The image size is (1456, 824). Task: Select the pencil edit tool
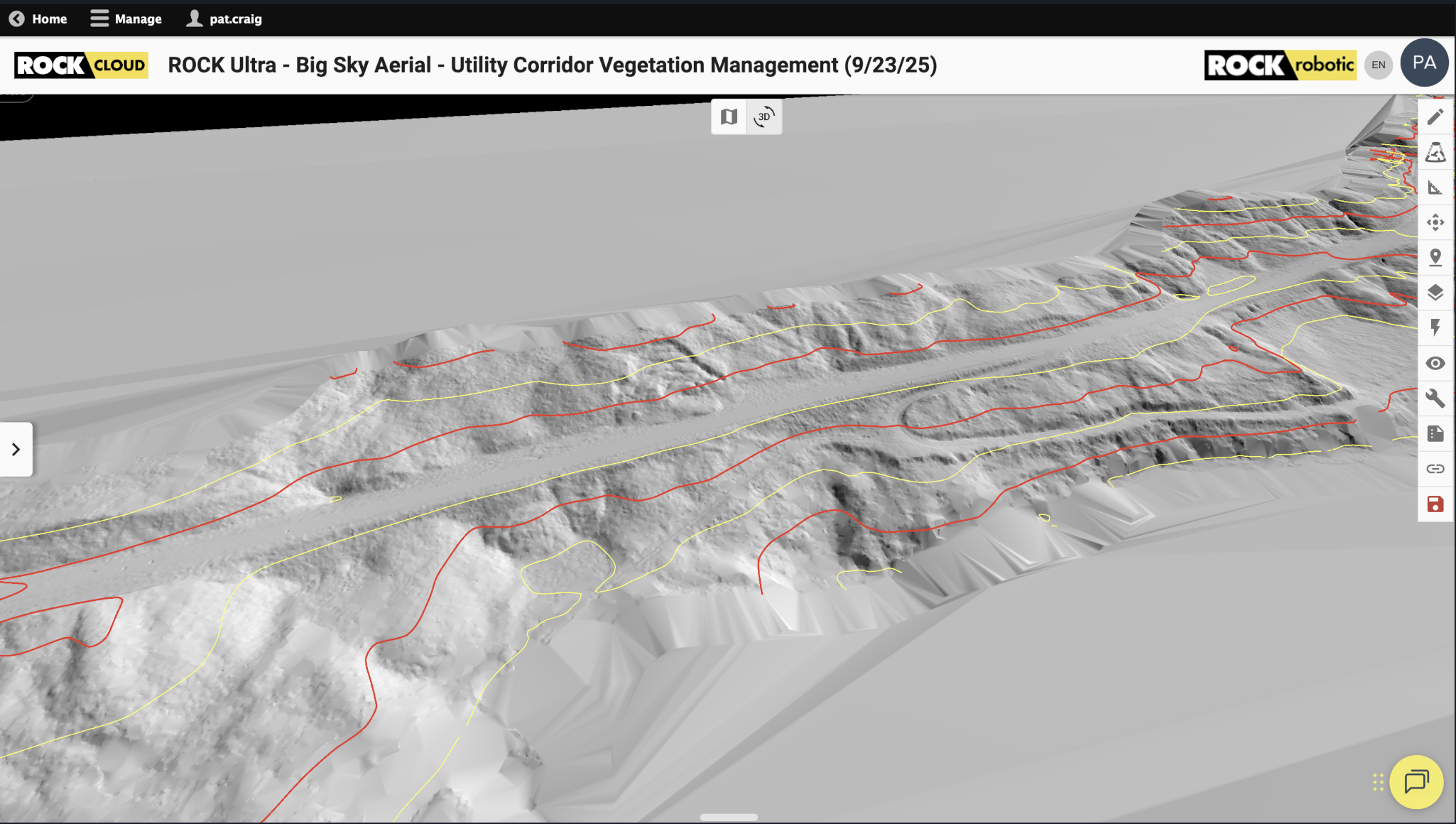tap(1435, 117)
